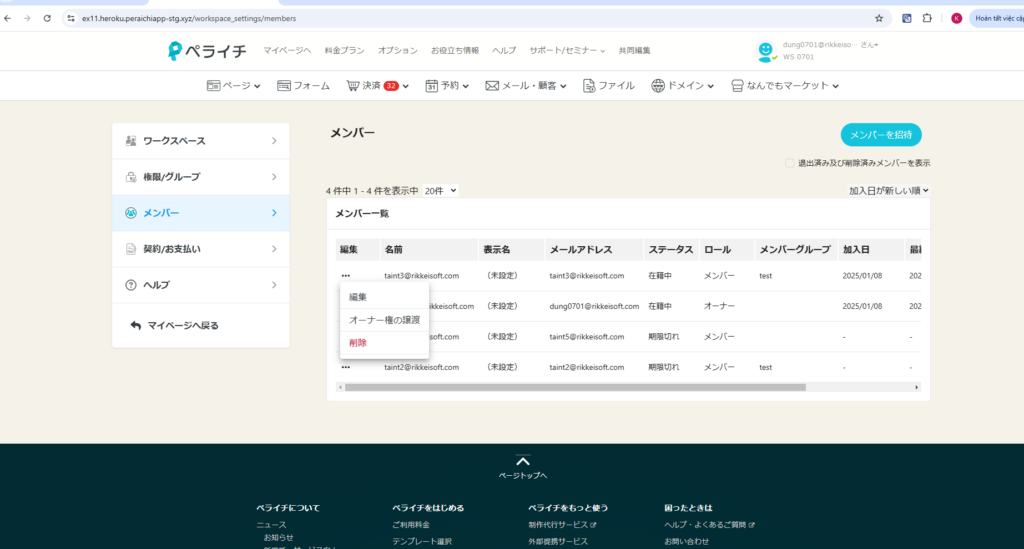This screenshot has height=549, width=1024.
Task: Select 編集 in the context menu
Action: pos(358,297)
